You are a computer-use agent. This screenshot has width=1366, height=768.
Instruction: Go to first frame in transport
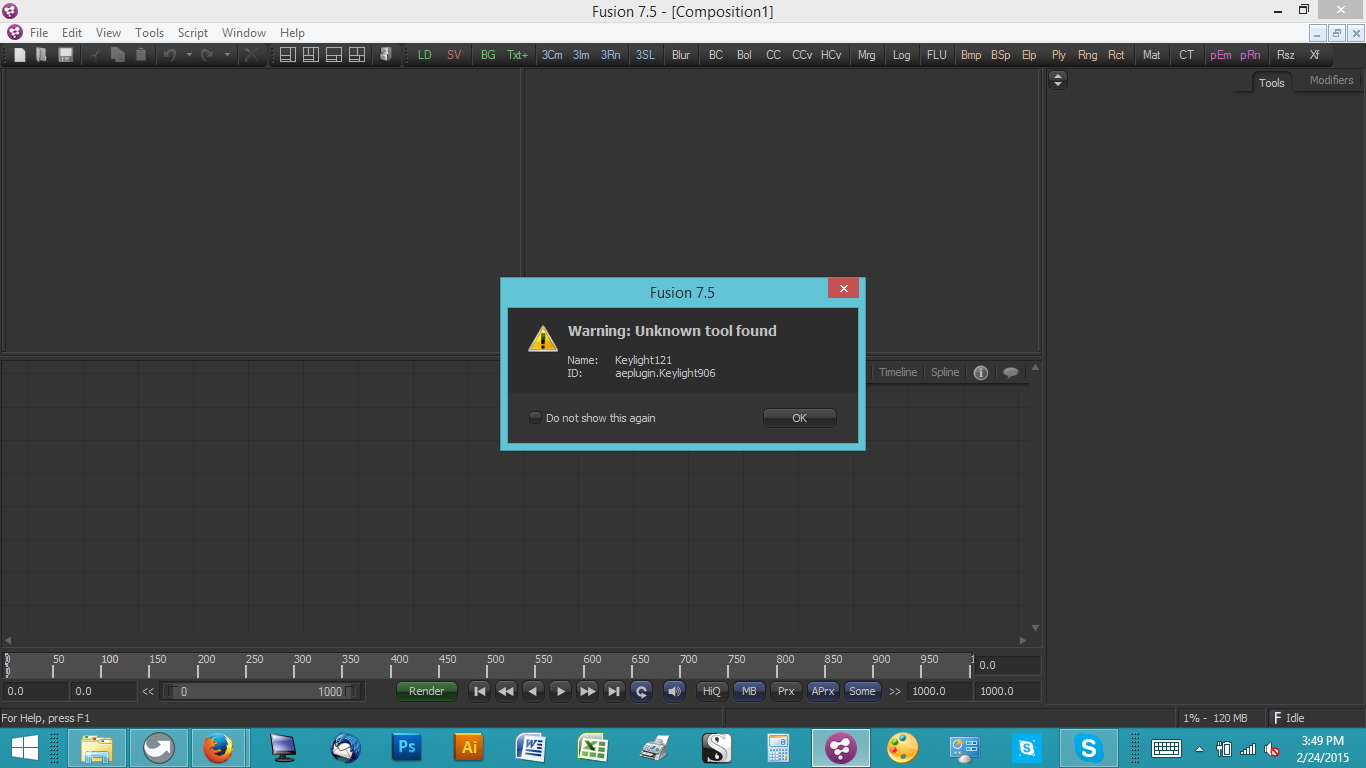pos(480,691)
